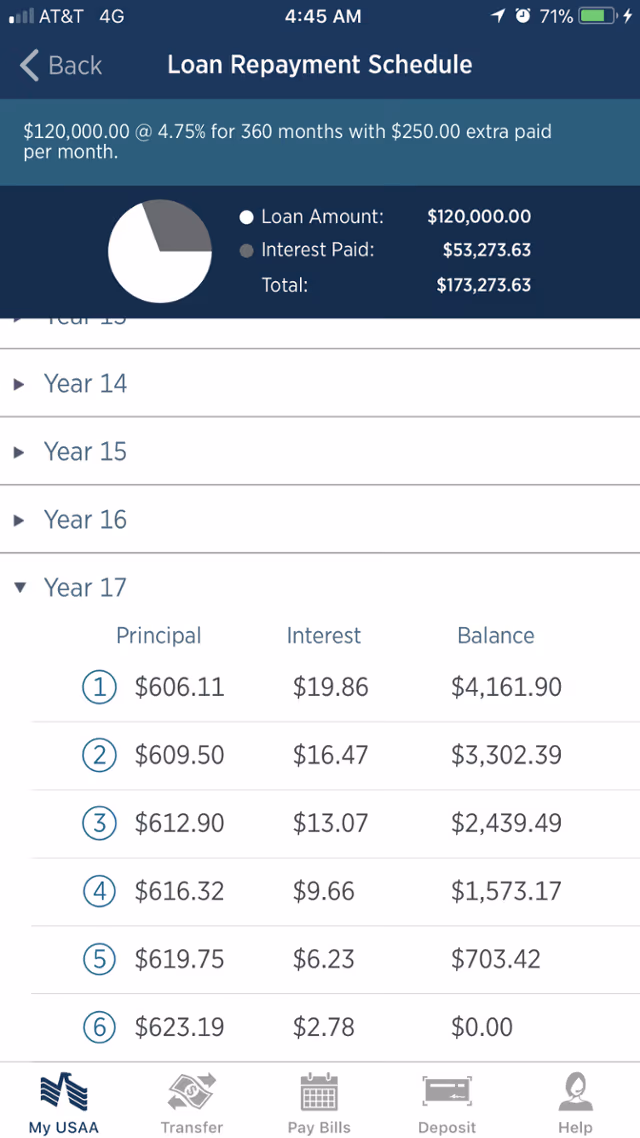
Task: Select the $703.42 balance row
Action: (x=335, y=959)
